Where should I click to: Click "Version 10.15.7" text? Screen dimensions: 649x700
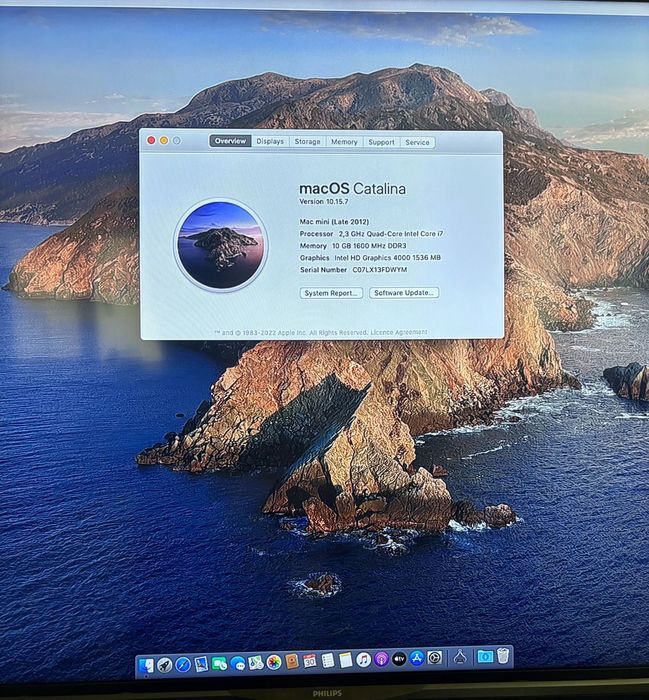pyautogui.click(x=324, y=201)
